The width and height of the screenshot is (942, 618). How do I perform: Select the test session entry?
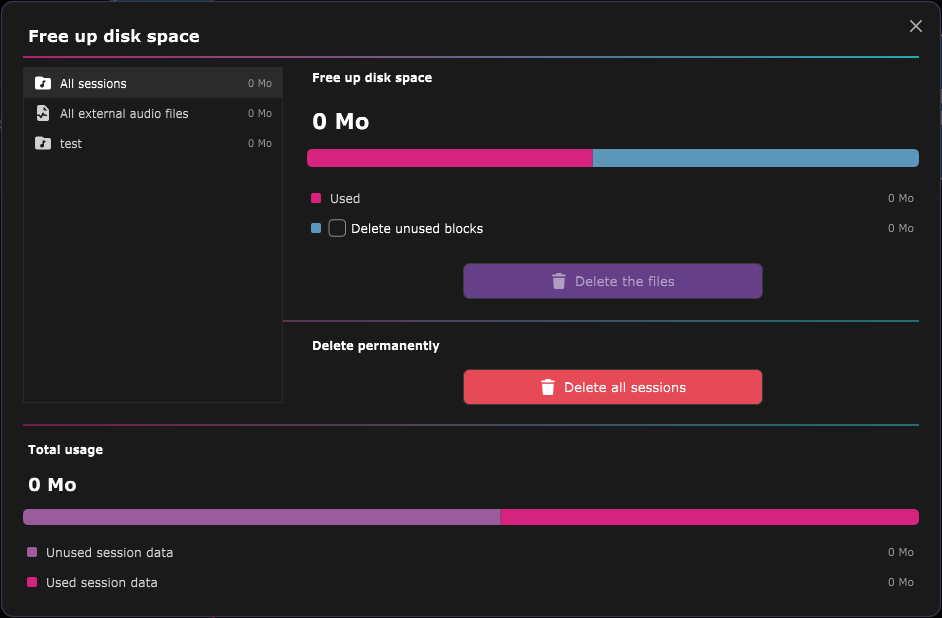153,143
